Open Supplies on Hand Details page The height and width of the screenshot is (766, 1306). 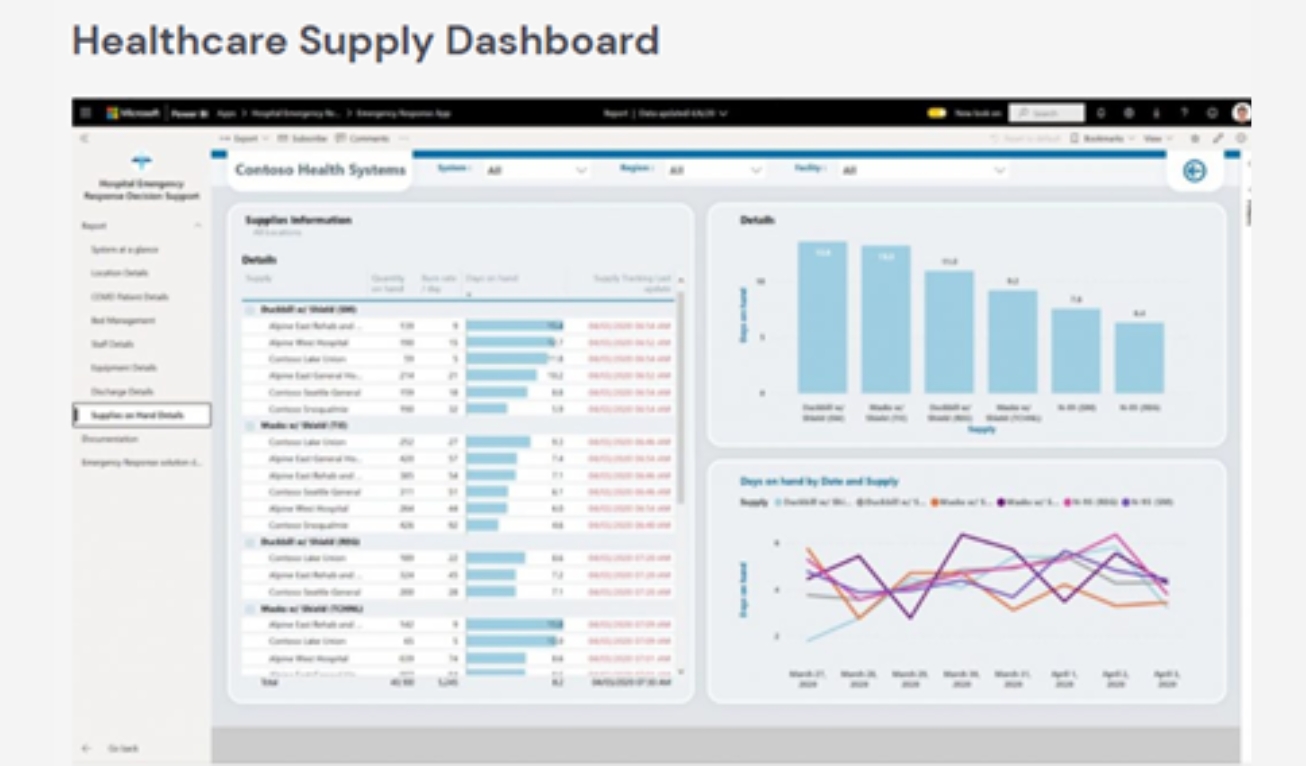click(x=141, y=415)
